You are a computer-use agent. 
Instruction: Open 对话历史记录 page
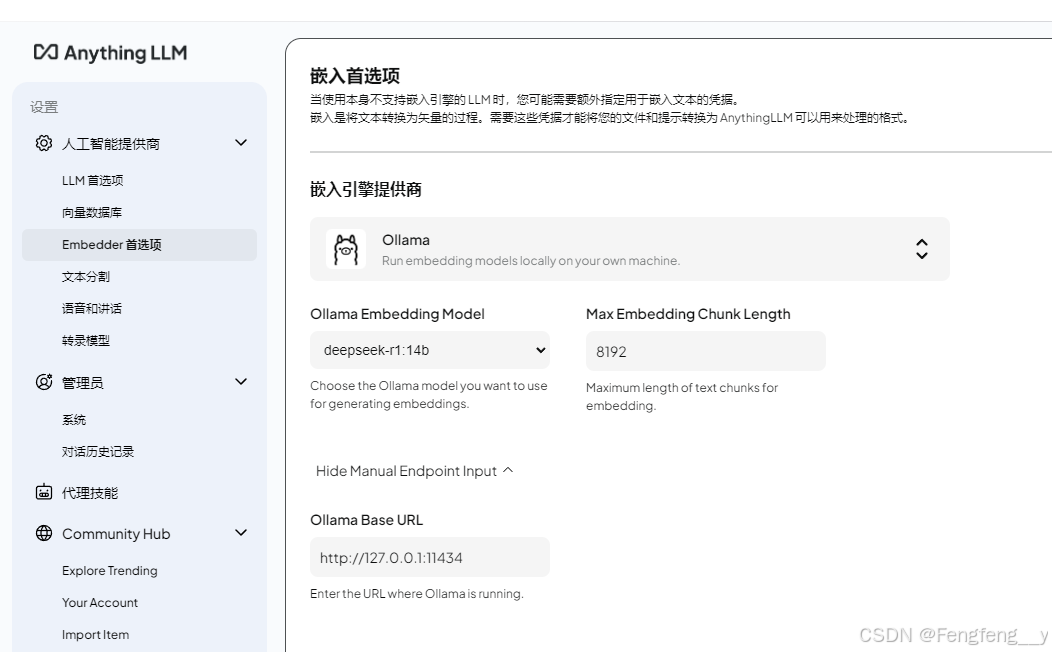(98, 451)
